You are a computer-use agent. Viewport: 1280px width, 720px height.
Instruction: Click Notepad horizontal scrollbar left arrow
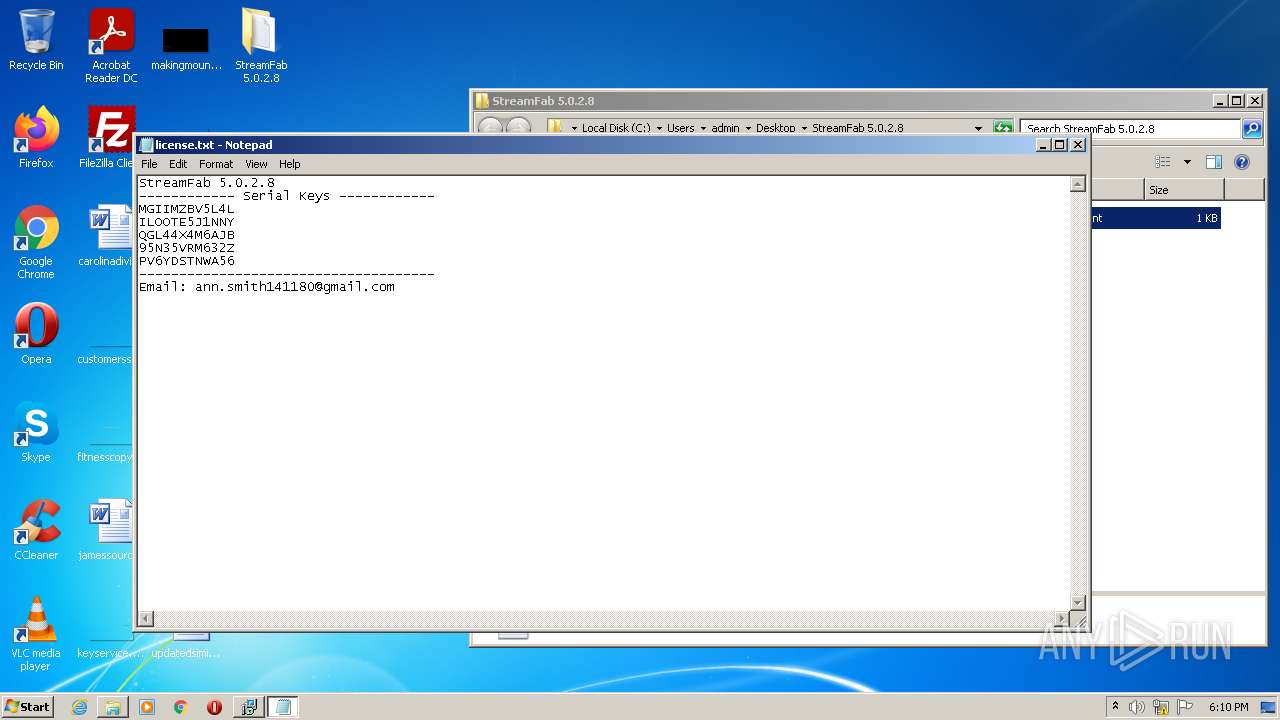click(146, 619)
